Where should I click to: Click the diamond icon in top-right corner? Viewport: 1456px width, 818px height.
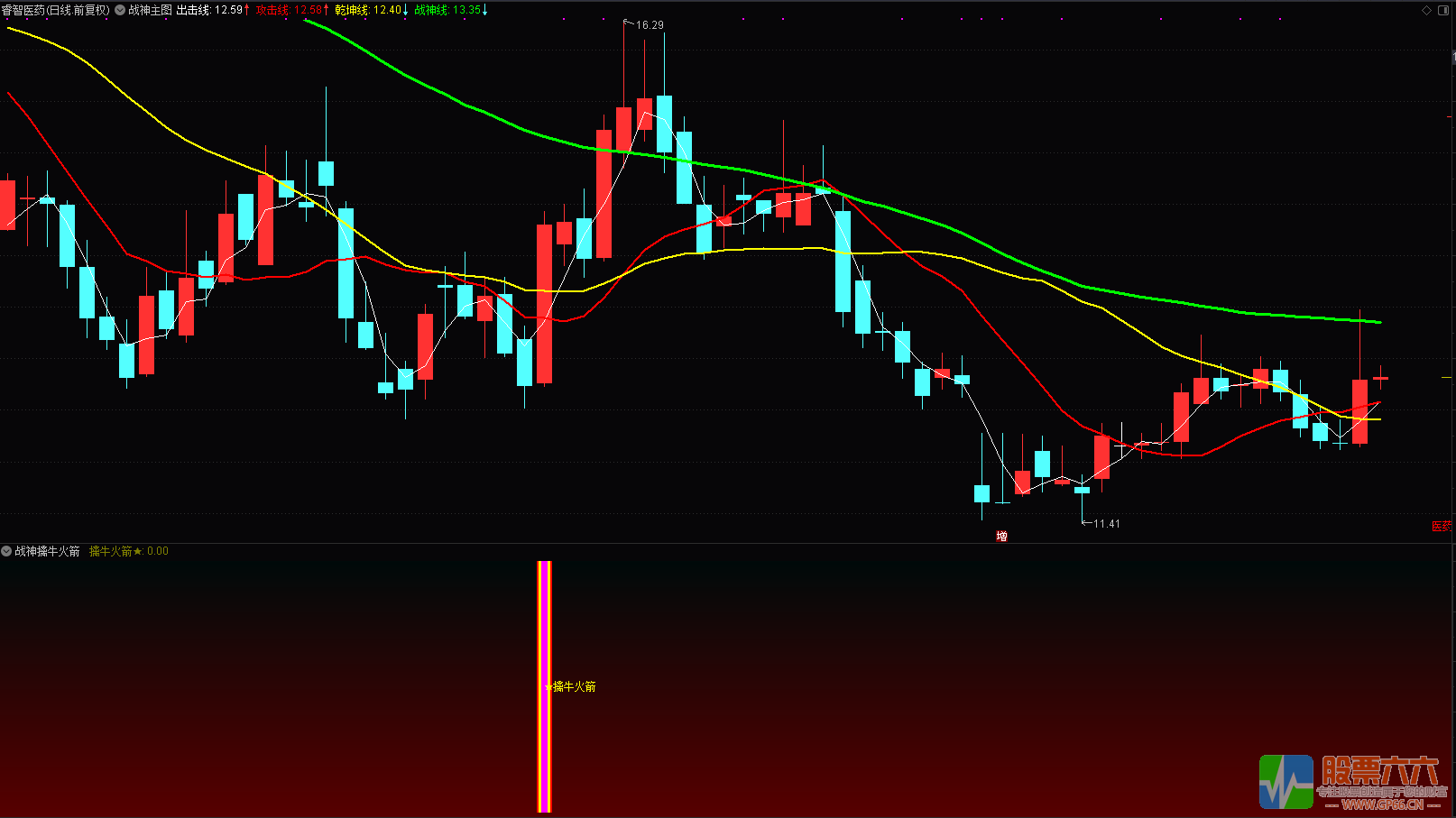[1426, 10]
